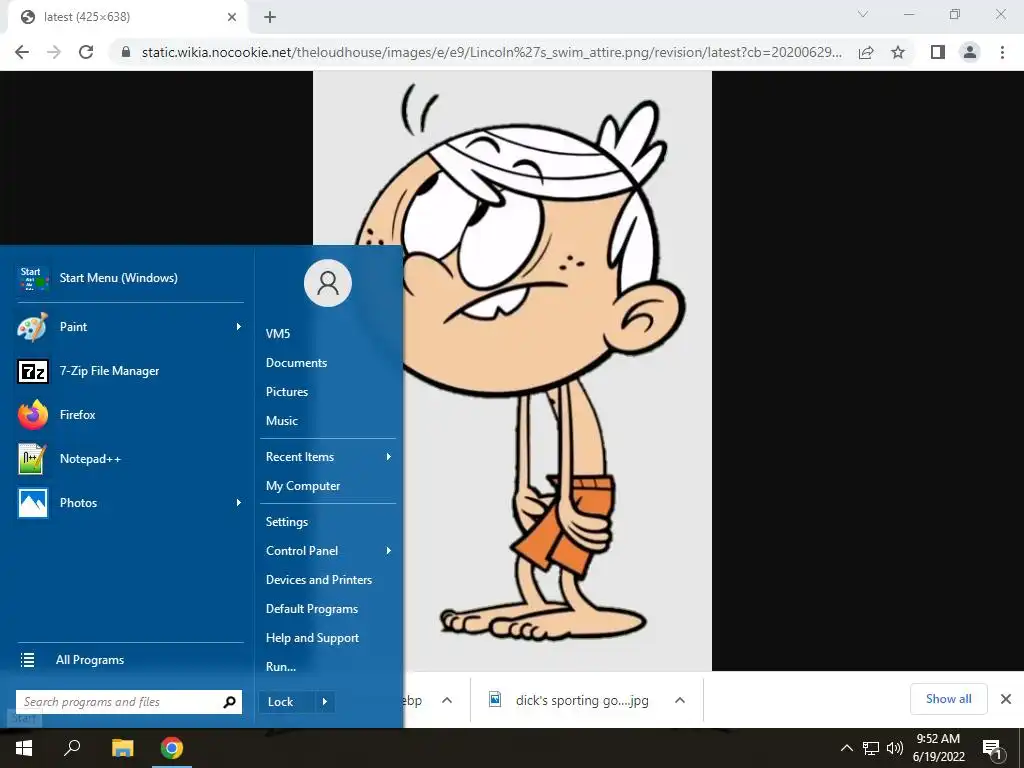Click the address bar URL
1024x768 pixels.
492,52
